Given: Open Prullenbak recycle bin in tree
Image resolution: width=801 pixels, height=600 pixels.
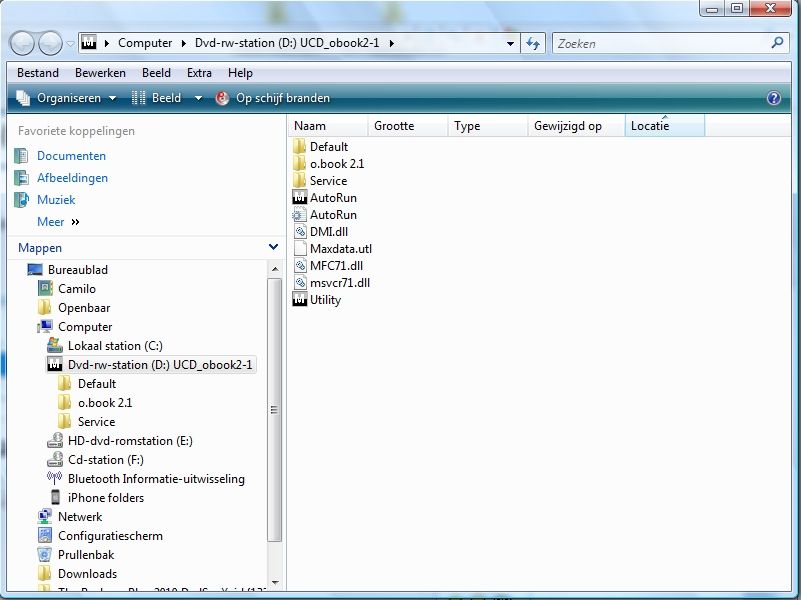Looking at the screenshot, I should [88, 555].
